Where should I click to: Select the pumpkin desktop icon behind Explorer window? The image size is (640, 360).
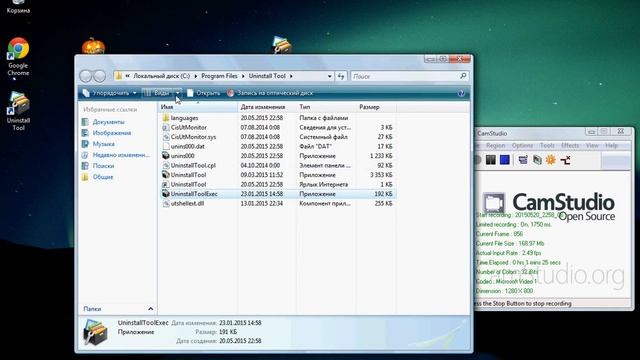point(93,47)
